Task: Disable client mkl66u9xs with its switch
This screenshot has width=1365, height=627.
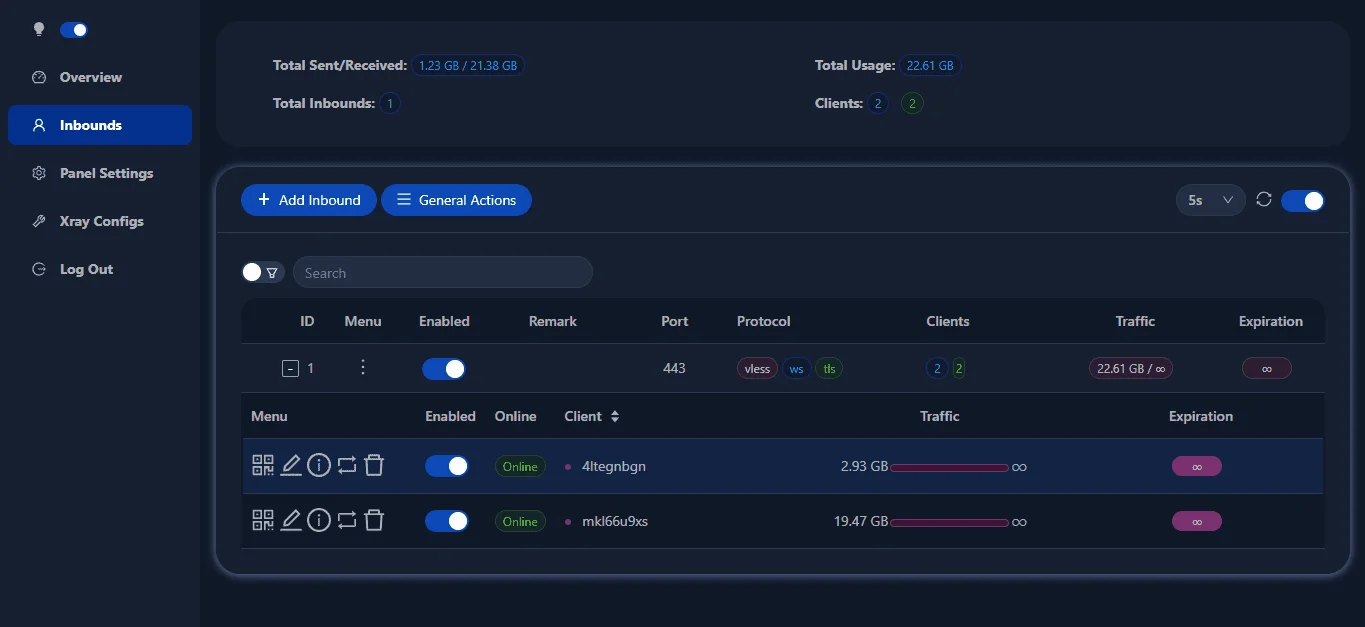Action: pos(447,521)
